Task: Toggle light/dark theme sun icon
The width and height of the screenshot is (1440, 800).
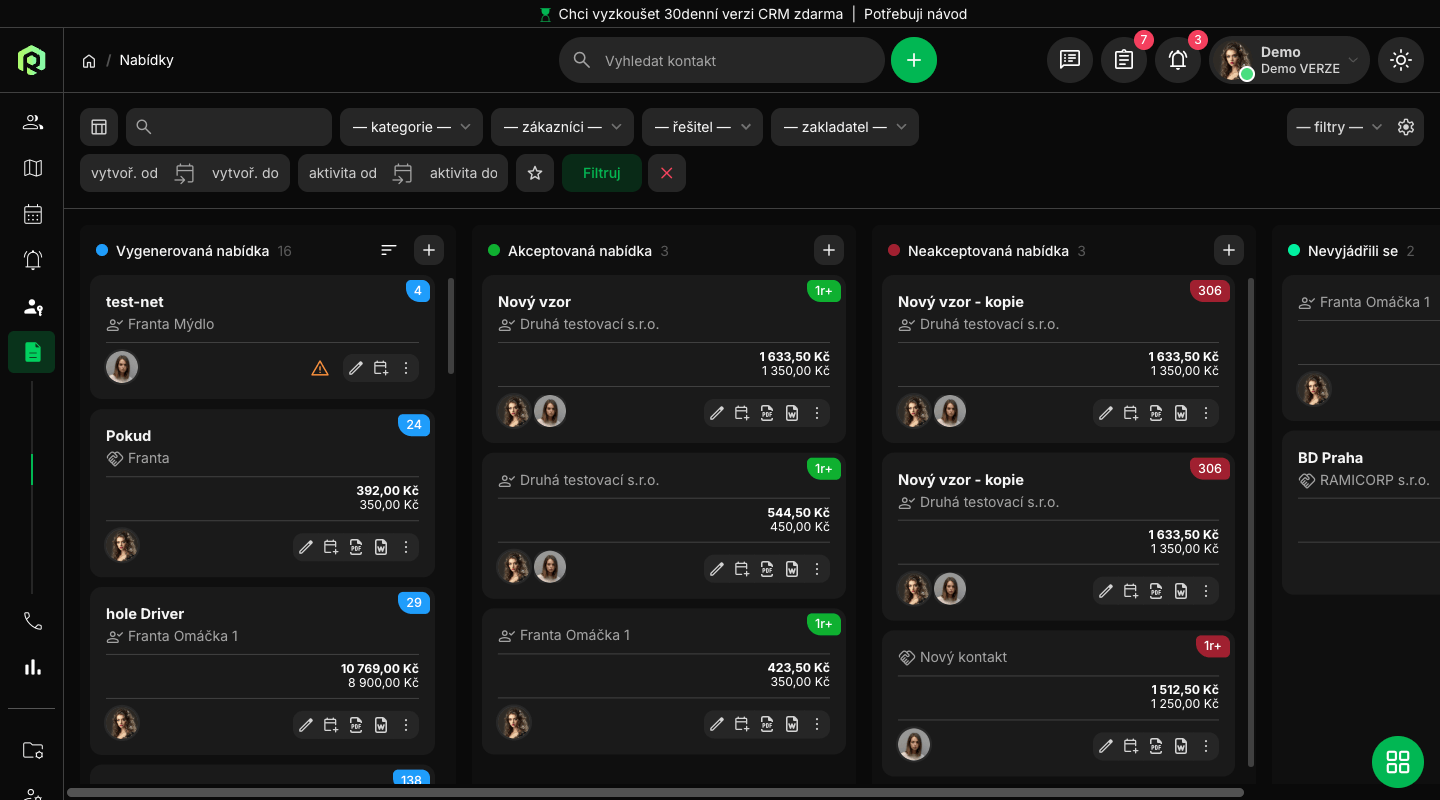Action: [1401, 60]
